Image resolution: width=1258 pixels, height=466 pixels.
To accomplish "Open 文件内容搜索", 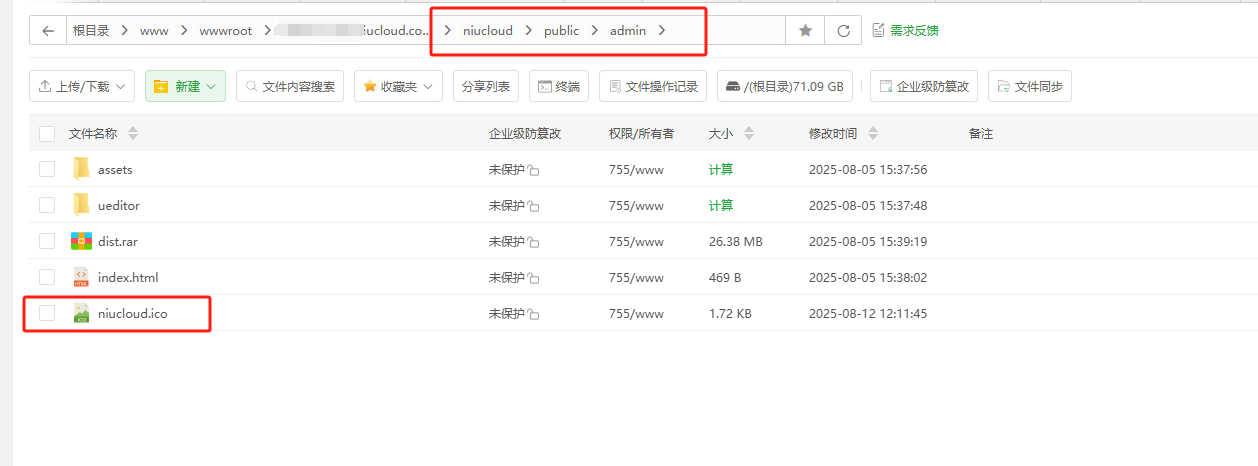I will pos(290,86).
